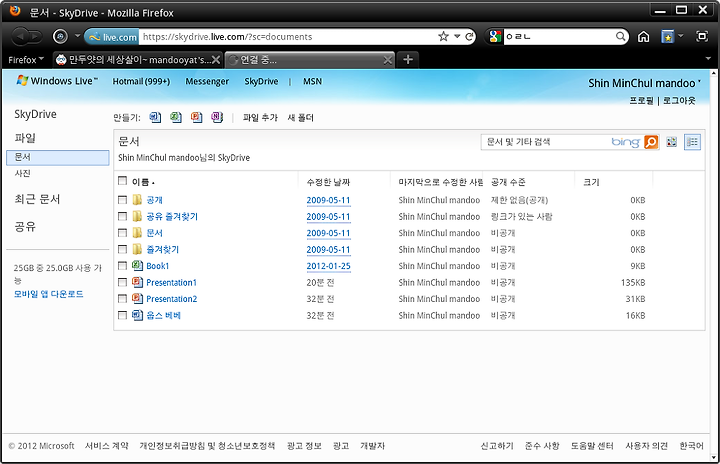Click the Presentation2 PowerPoint file icon
The height and width of the screenshot is (464, 720).
click(137, 298)
